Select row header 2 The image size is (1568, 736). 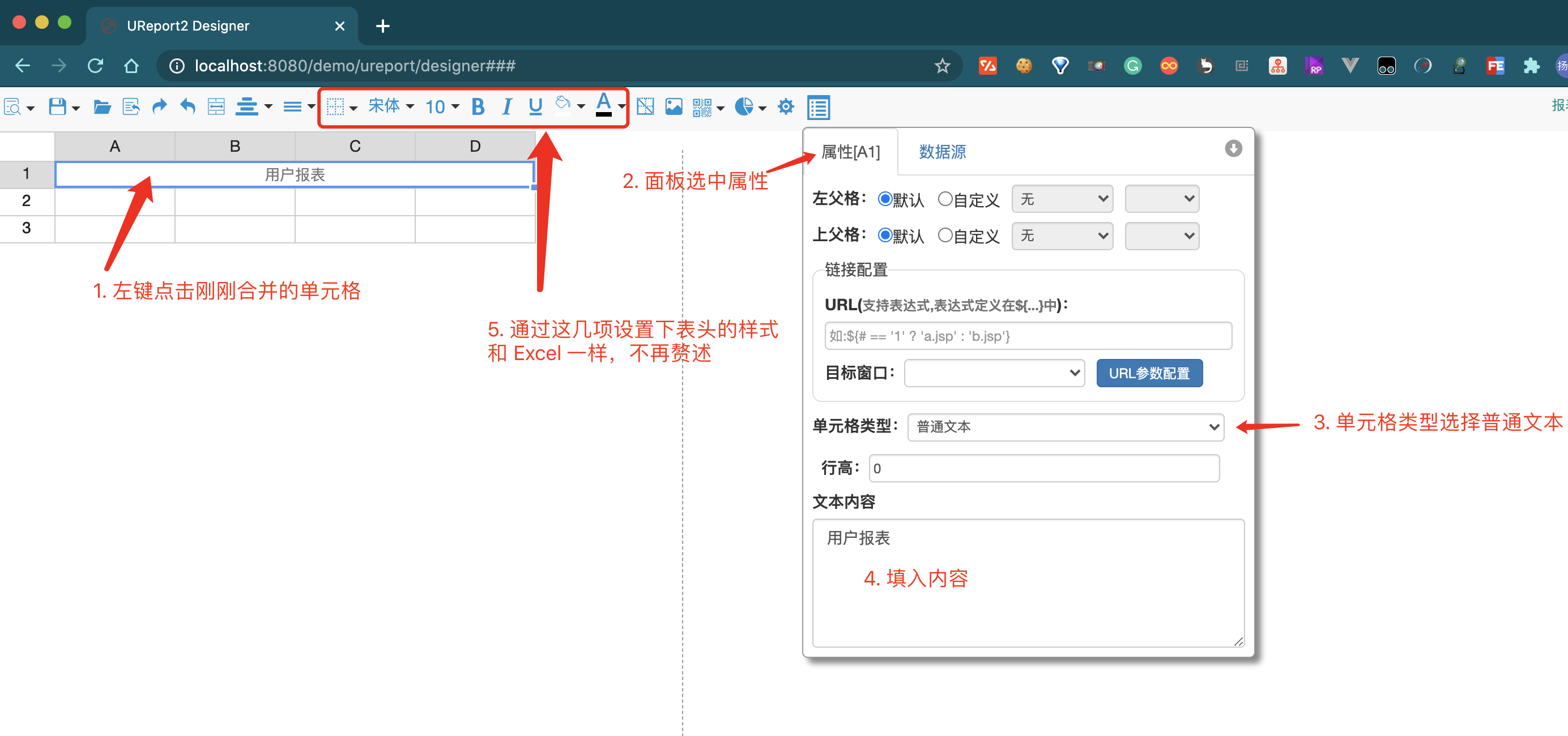pyautogui.click(x=26, y=202)
